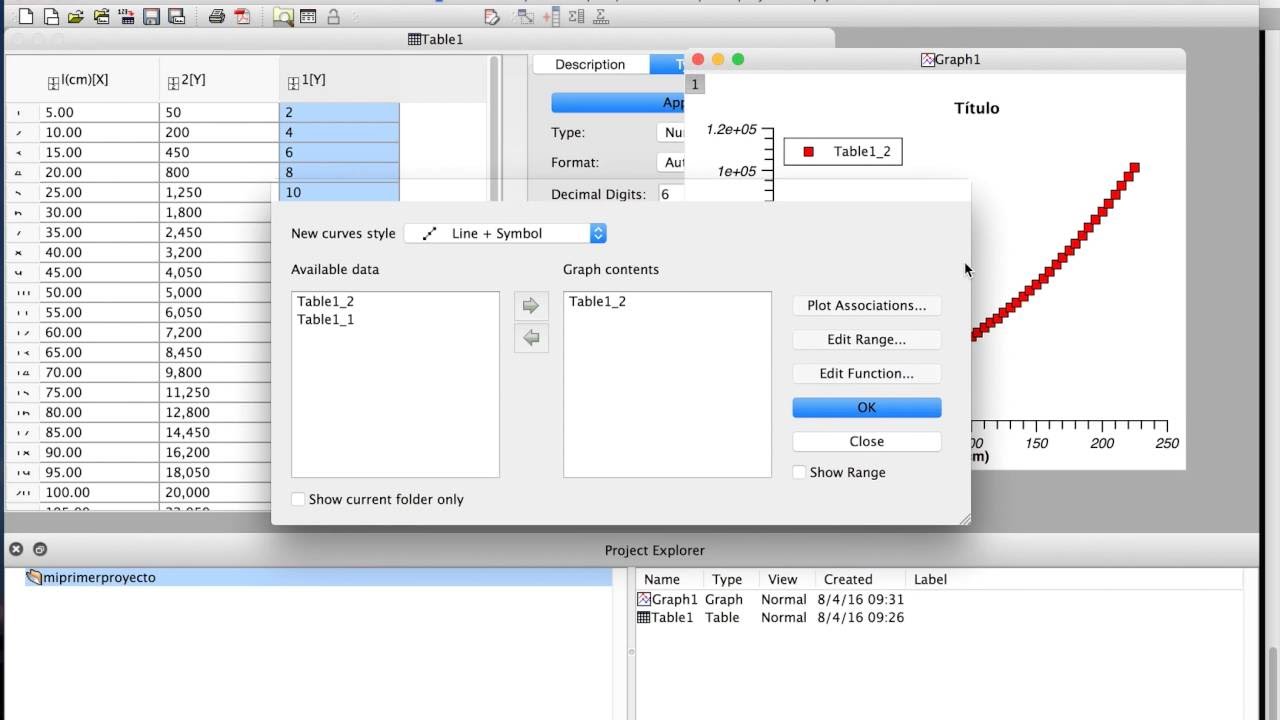Viewport: 1280px width, 720px height.
Task: Click the miprimerproyecto folder icon
Action: click(x=34, y=577)
